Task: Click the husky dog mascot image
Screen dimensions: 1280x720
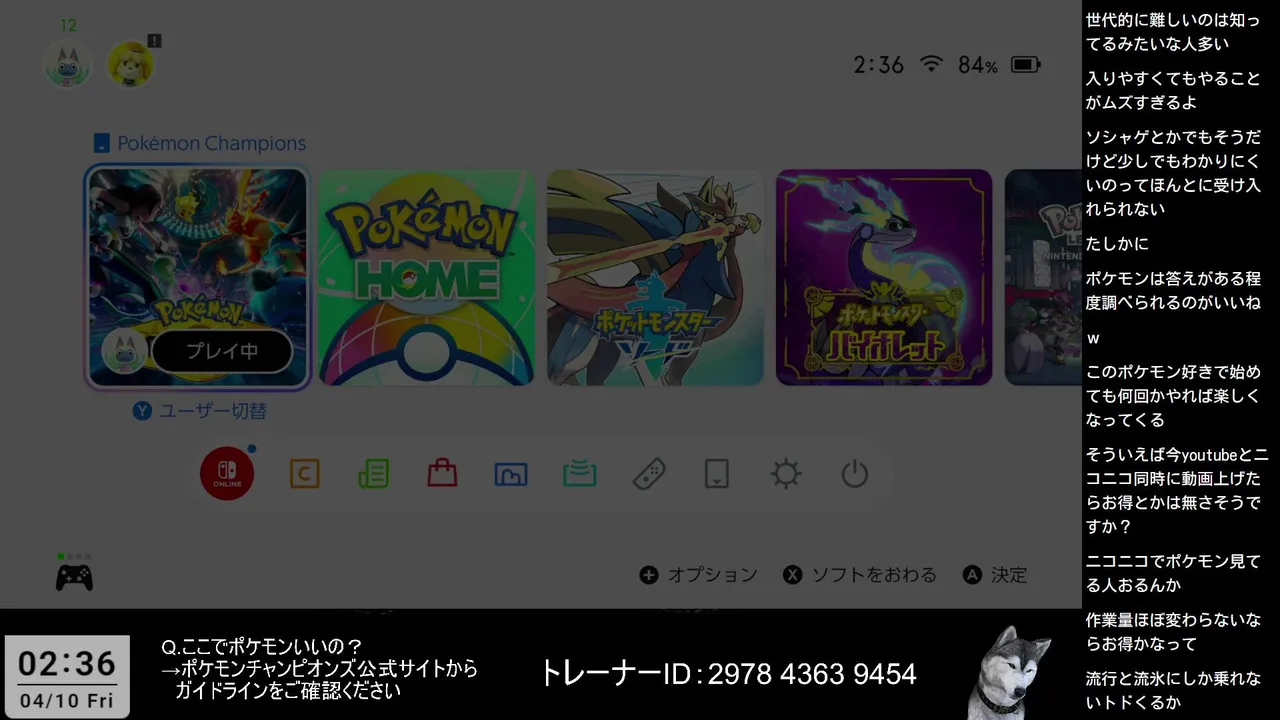Action: click(x=1010, y=672)
